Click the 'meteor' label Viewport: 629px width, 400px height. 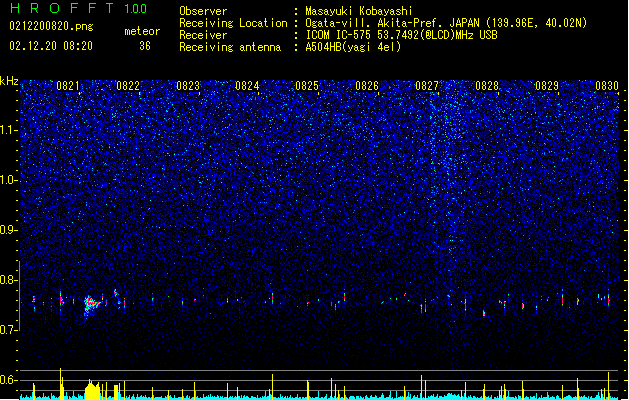pos(142,31)
